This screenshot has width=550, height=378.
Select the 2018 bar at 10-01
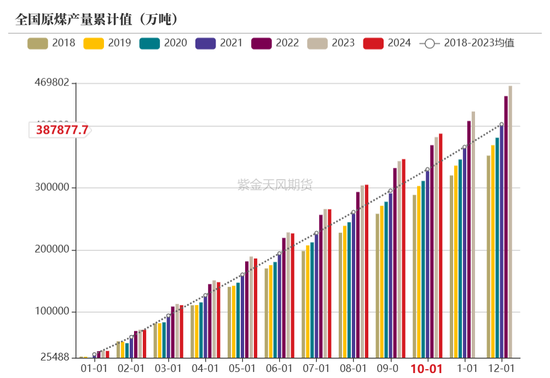(414, 276)
